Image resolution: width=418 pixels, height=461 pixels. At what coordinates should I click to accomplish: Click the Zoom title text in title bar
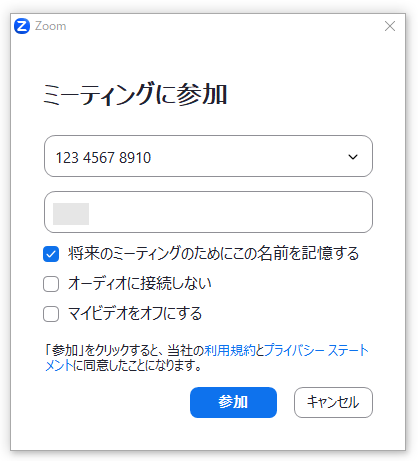tap(51, 26)
